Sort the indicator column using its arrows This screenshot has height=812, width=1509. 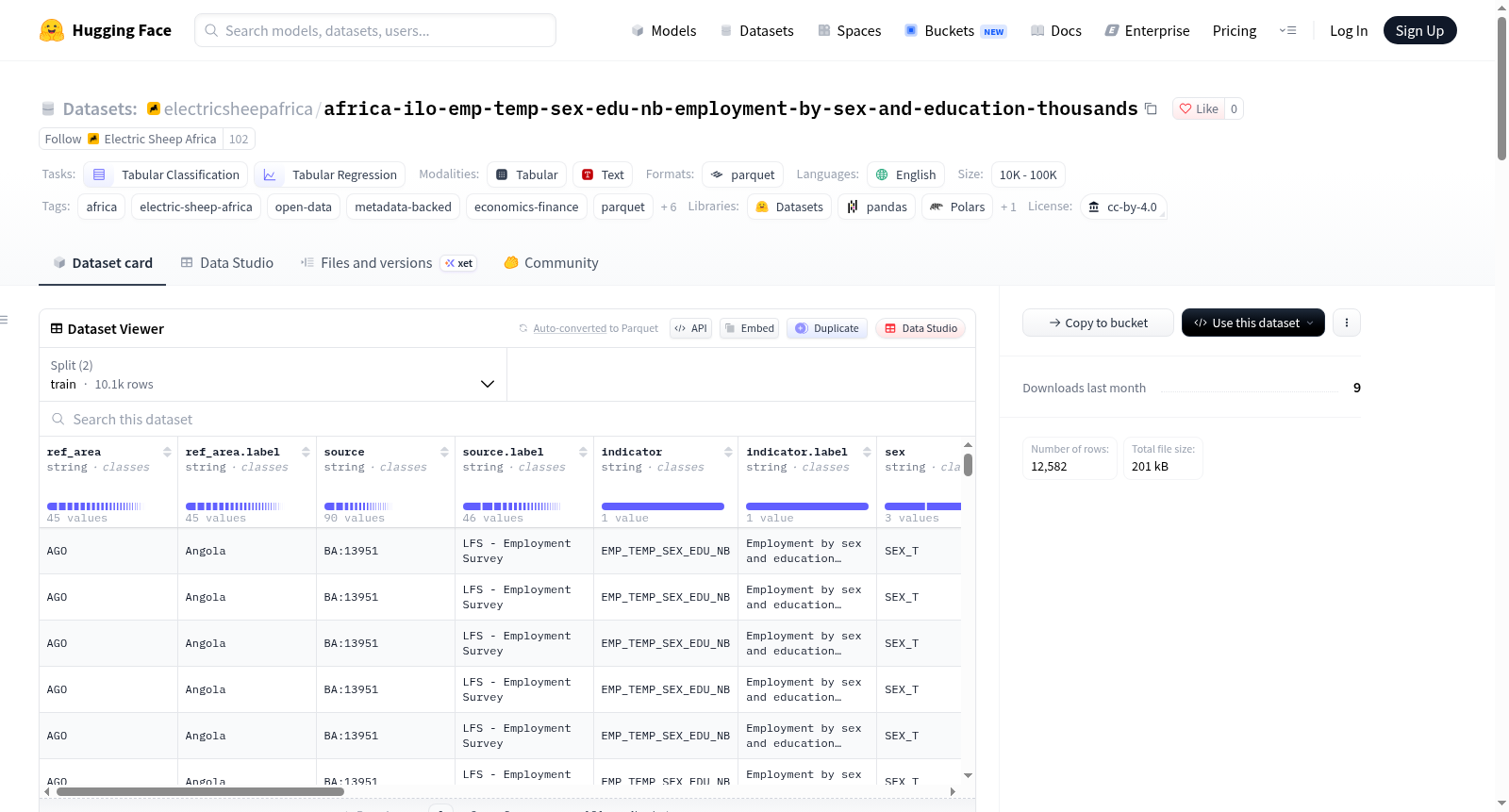pyautogui.click(x=728, y=452)
